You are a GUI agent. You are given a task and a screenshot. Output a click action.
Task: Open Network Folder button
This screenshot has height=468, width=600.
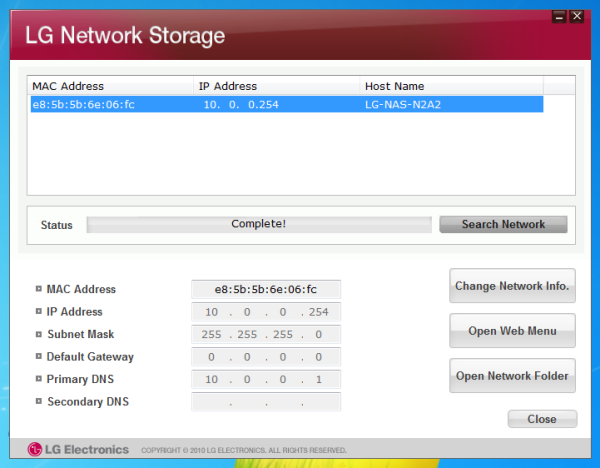(512, 376)
